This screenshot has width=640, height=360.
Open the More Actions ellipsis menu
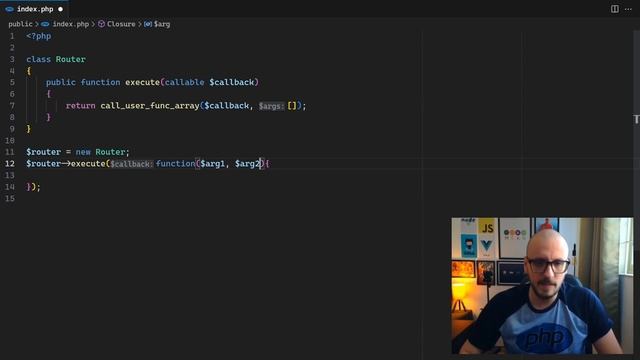tap(628, 9)
